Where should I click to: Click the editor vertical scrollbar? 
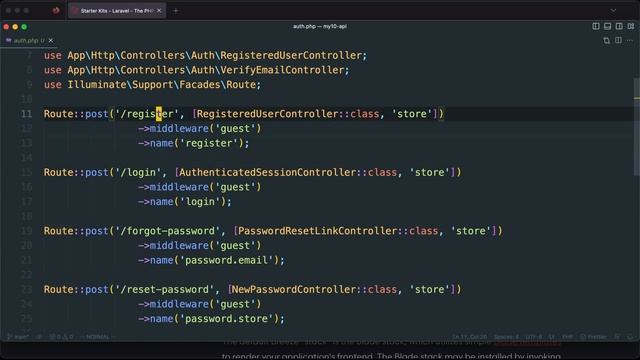(x=636, y=127)
